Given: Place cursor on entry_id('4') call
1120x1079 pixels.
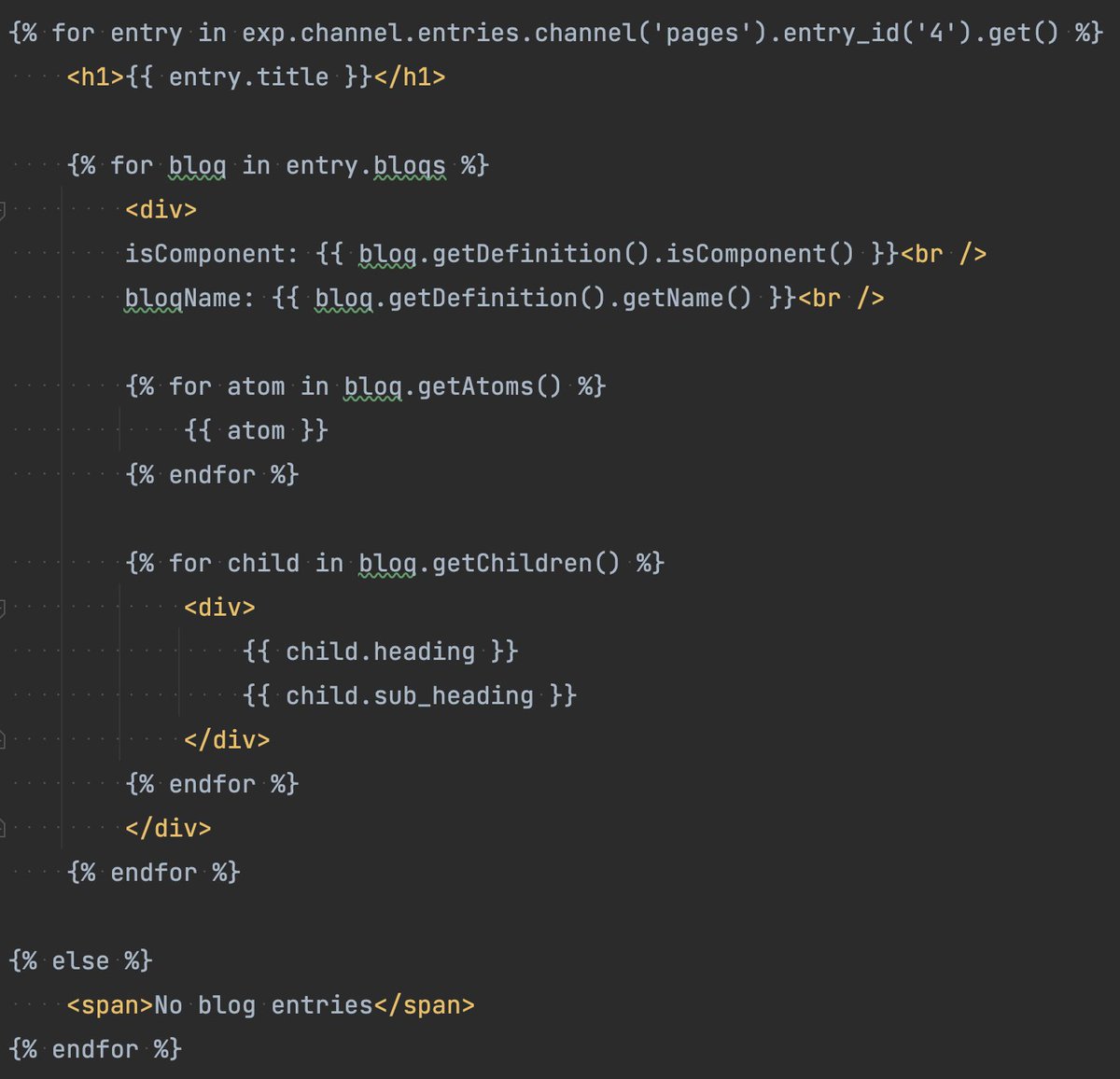Looking at the screenshot, I should [876, 33].
